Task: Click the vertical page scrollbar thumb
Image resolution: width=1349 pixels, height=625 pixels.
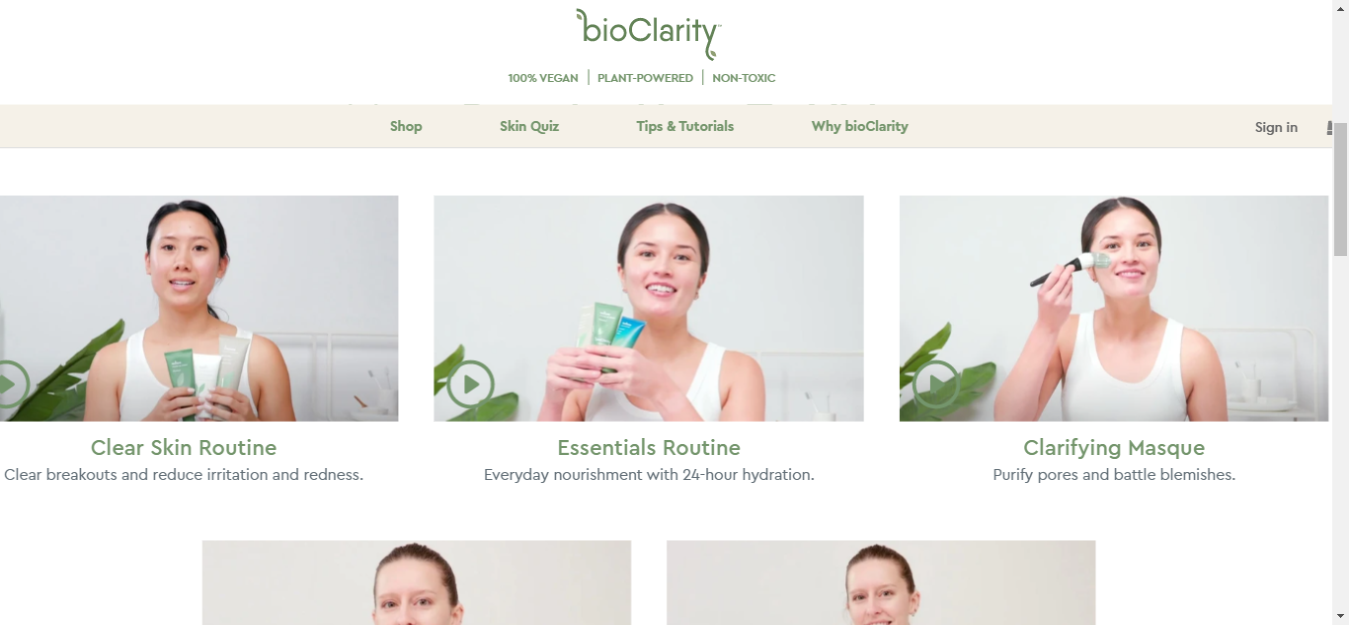Action: [1340, 190]
